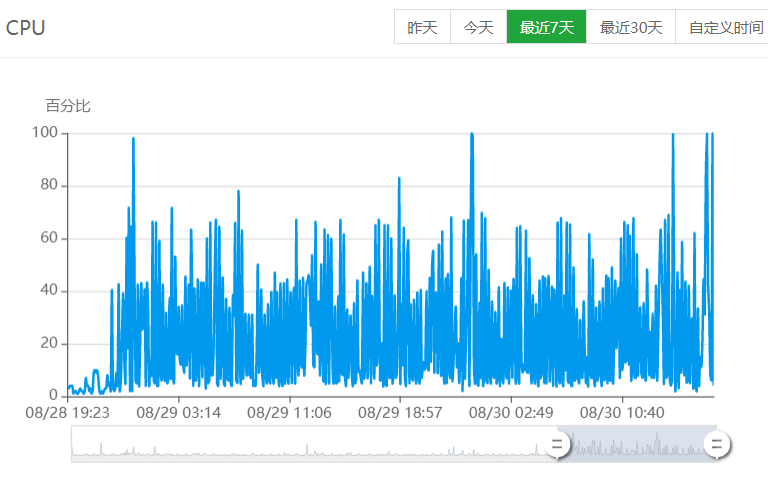Click the 20 y-axis value
Image resolution: width=768 pixels, height=481 pixels.
(49, 343)
